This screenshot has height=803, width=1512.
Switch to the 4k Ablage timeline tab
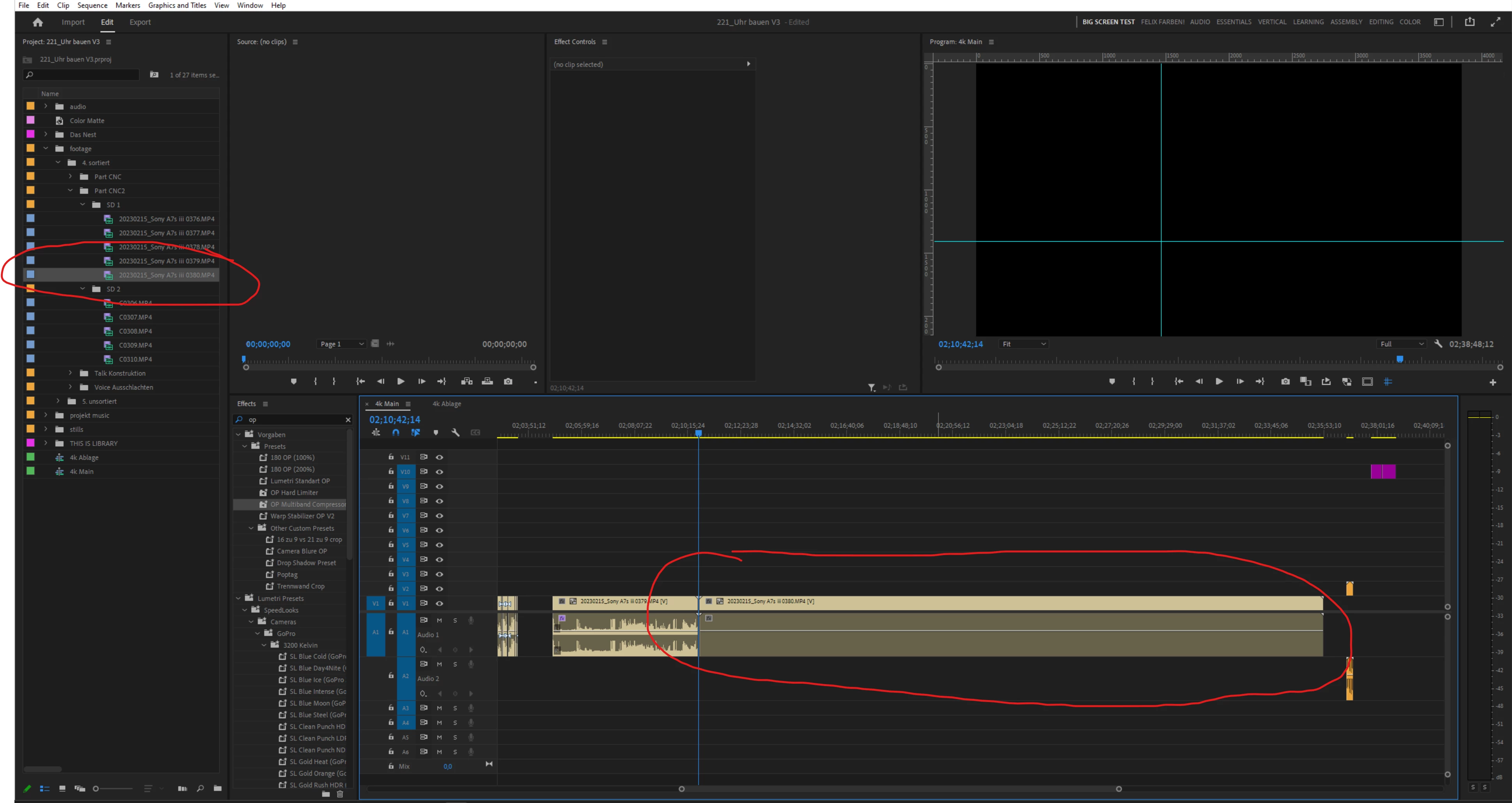(x=446, y=403)
